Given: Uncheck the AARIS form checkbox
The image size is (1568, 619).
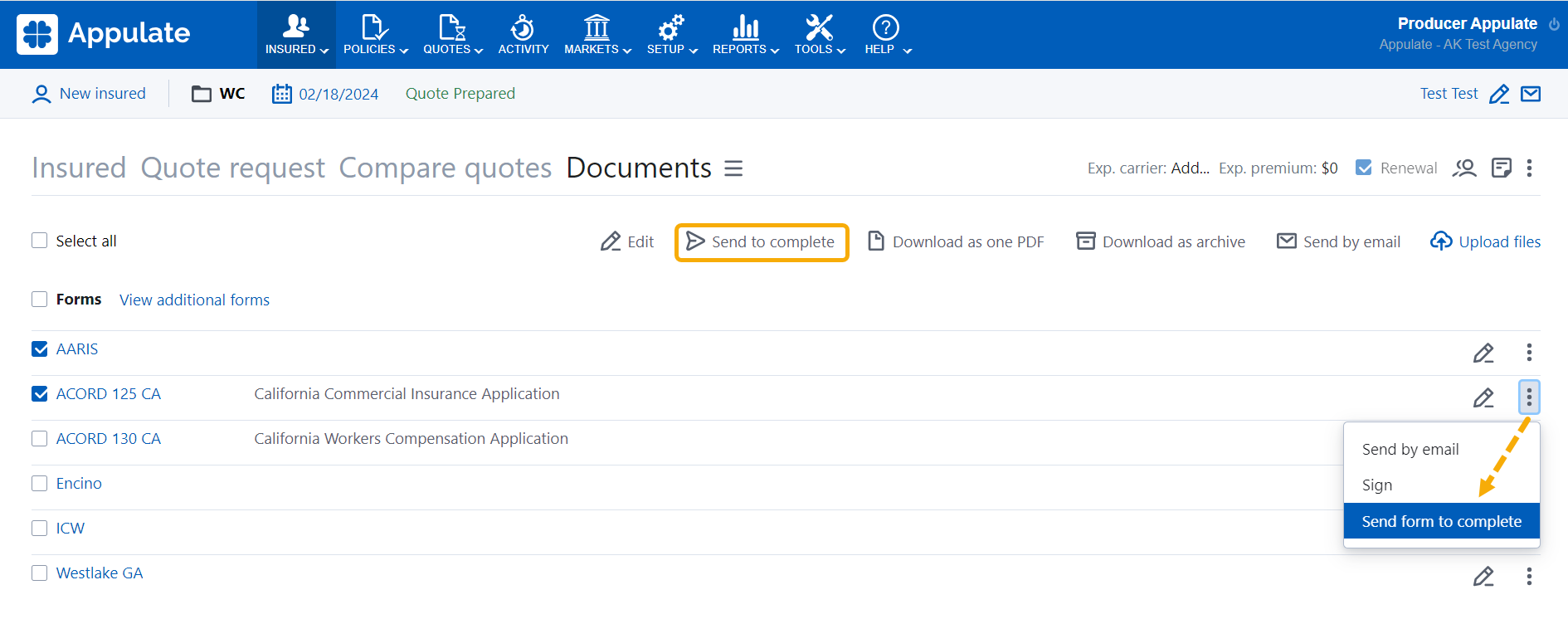Looking at the screenshot, I should [x=40, y=349].
